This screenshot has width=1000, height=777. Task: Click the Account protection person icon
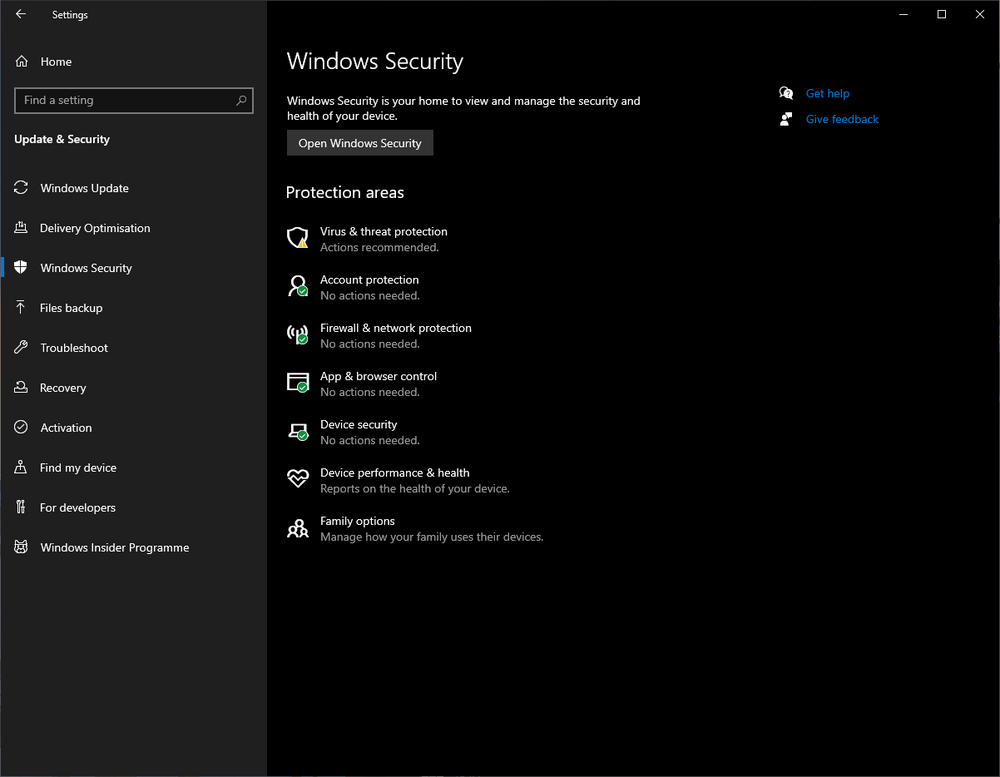tap(298, 287)
